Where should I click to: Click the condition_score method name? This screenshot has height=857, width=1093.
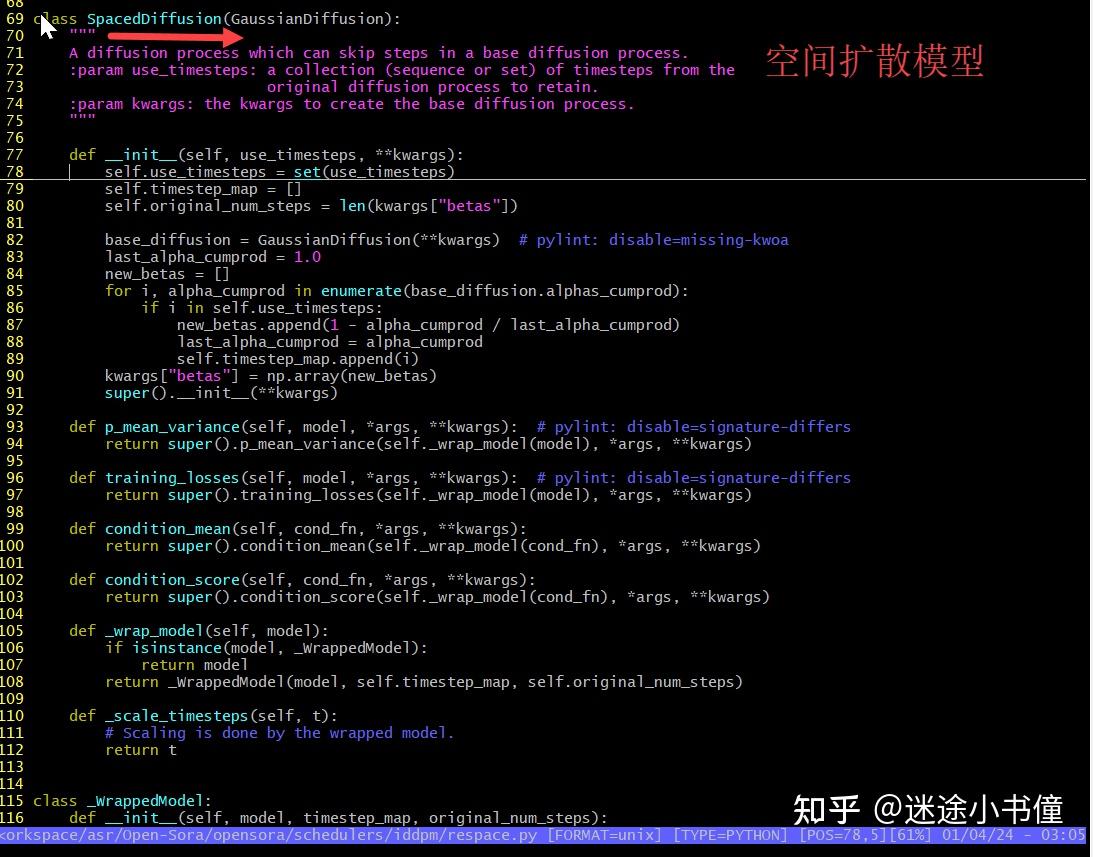[172, 579]
